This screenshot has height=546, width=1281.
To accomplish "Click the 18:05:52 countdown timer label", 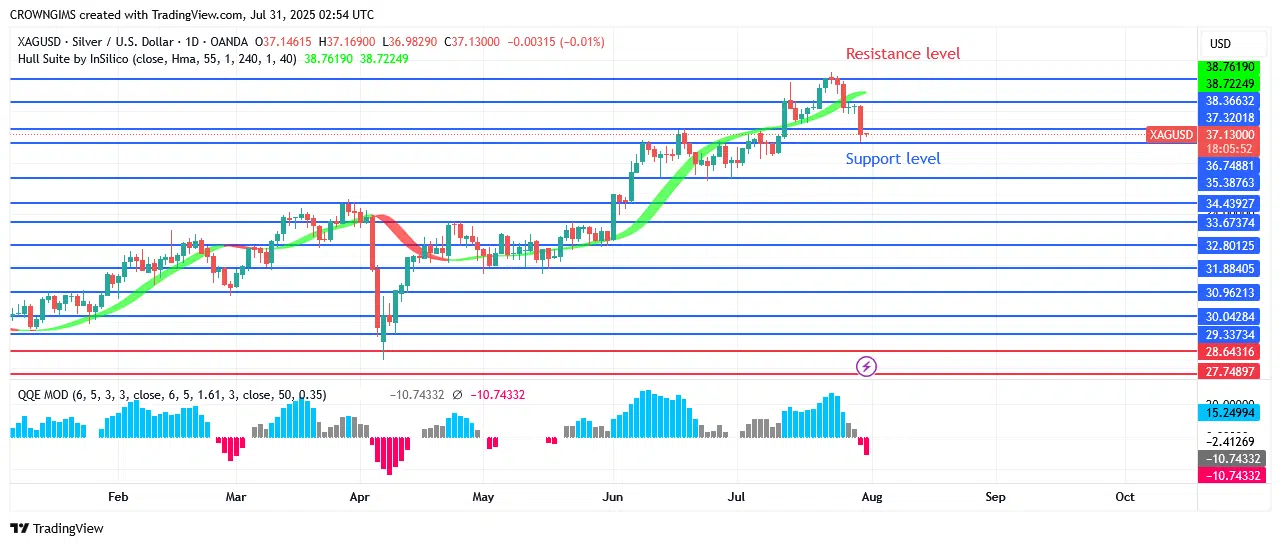I will pos(1229,148).
